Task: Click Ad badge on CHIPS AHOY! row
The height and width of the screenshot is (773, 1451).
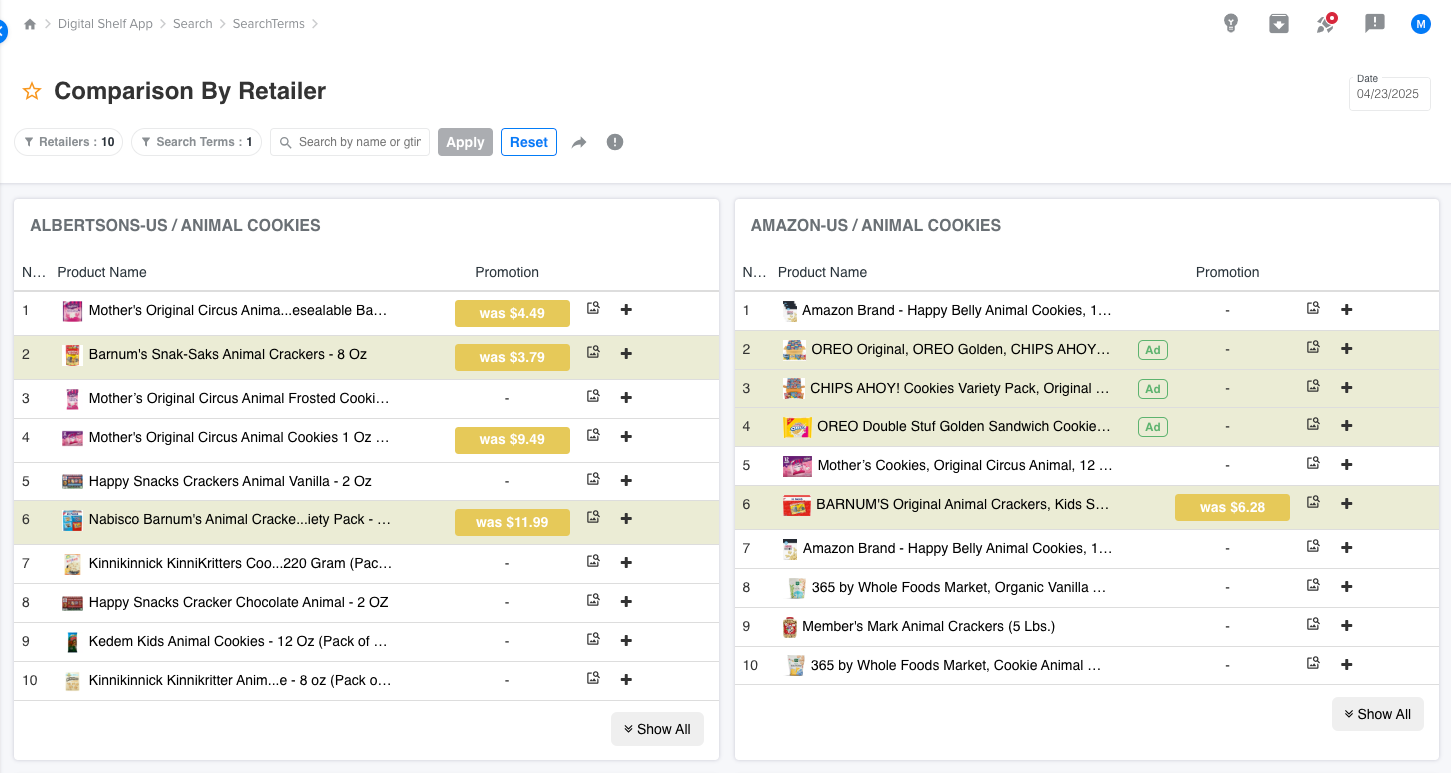Action: [1153, 389]
